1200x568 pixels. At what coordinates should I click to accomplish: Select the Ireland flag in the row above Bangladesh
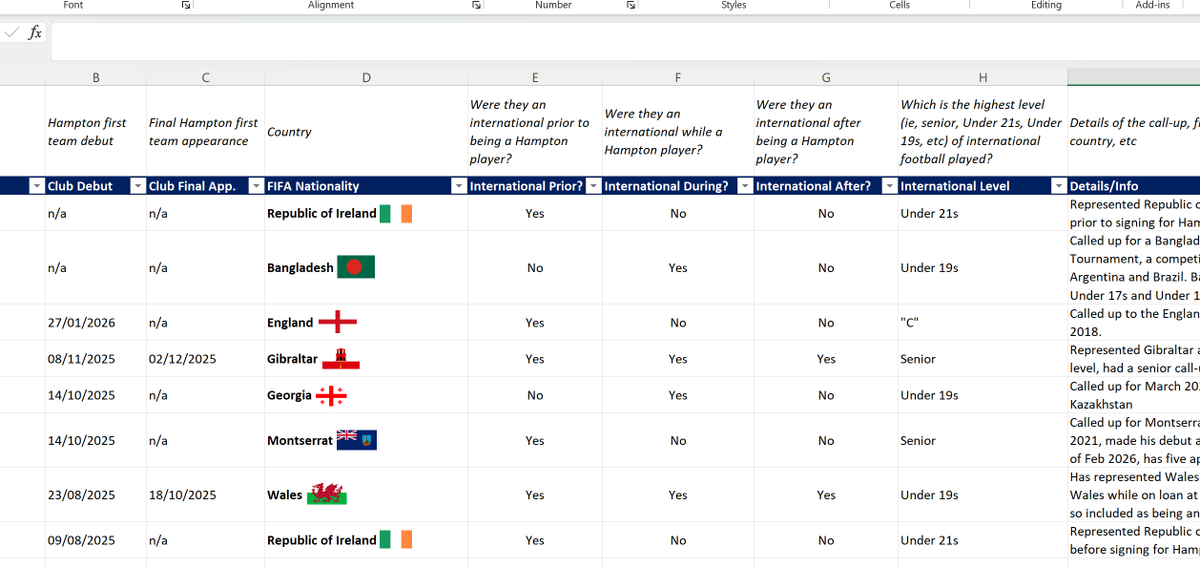(396, 213)
